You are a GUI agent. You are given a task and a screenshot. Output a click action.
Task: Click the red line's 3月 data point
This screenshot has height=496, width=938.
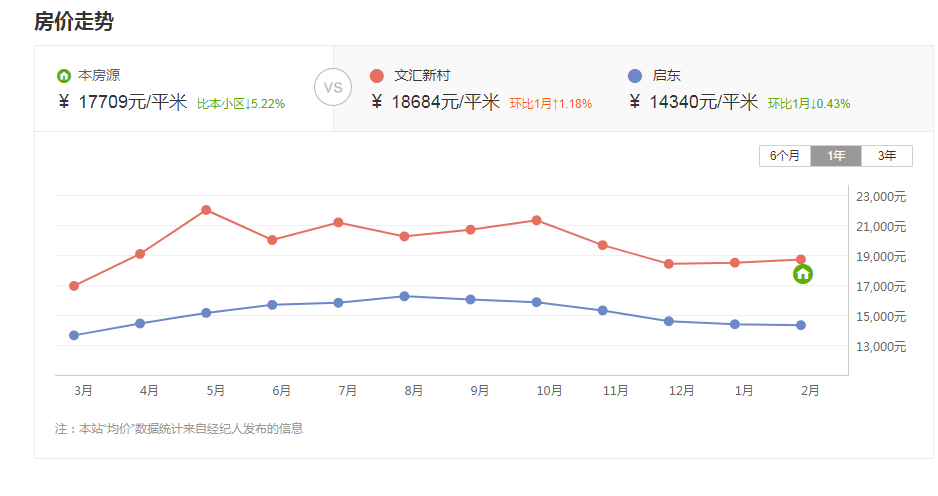74,286
